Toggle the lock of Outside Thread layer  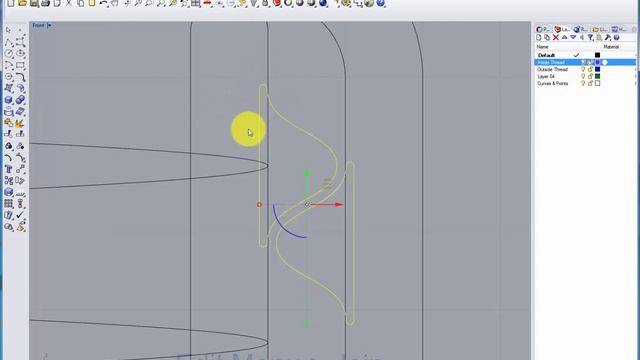pos(590,69)
